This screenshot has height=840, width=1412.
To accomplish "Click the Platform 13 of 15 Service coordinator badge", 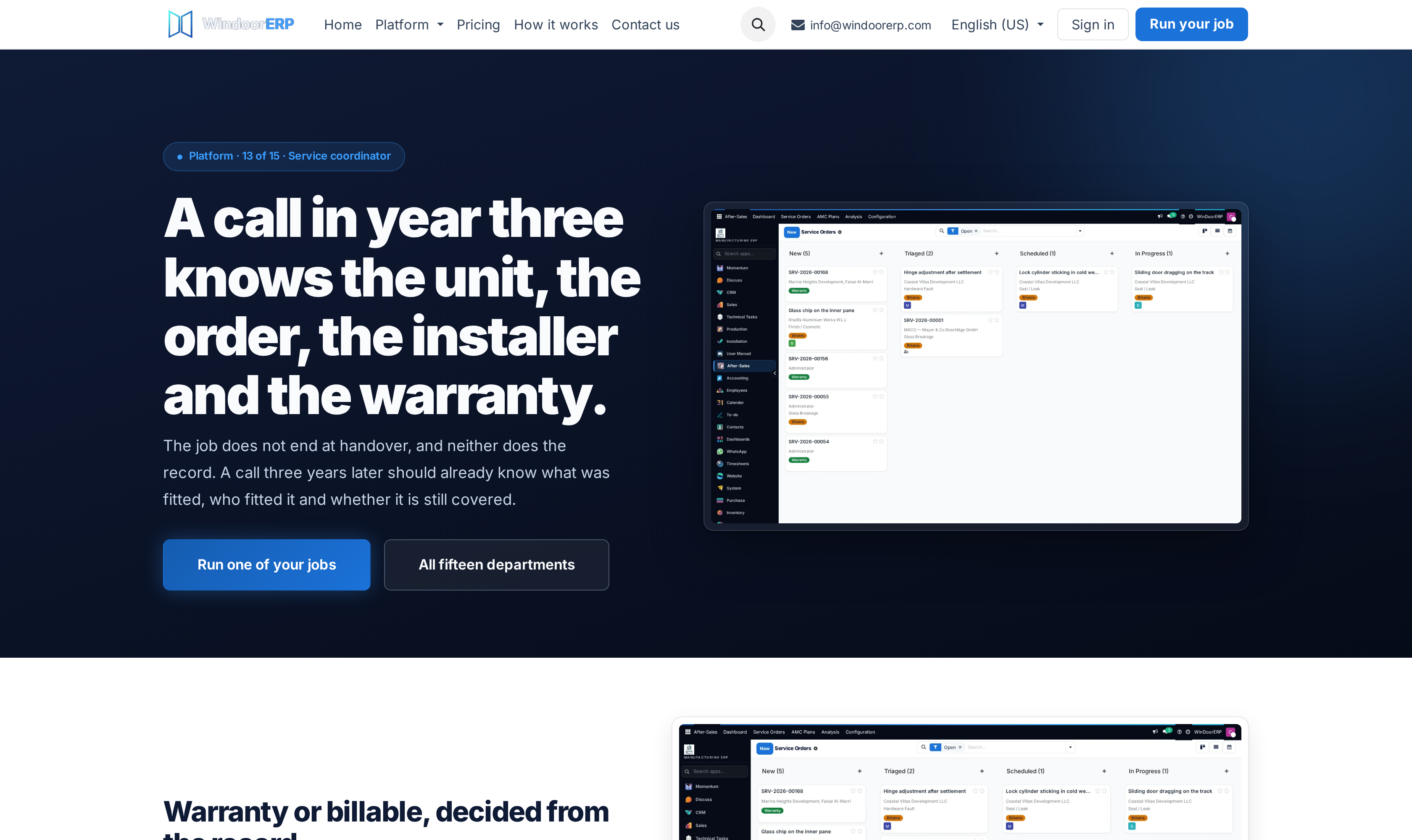I will click(x=284, y=156).
